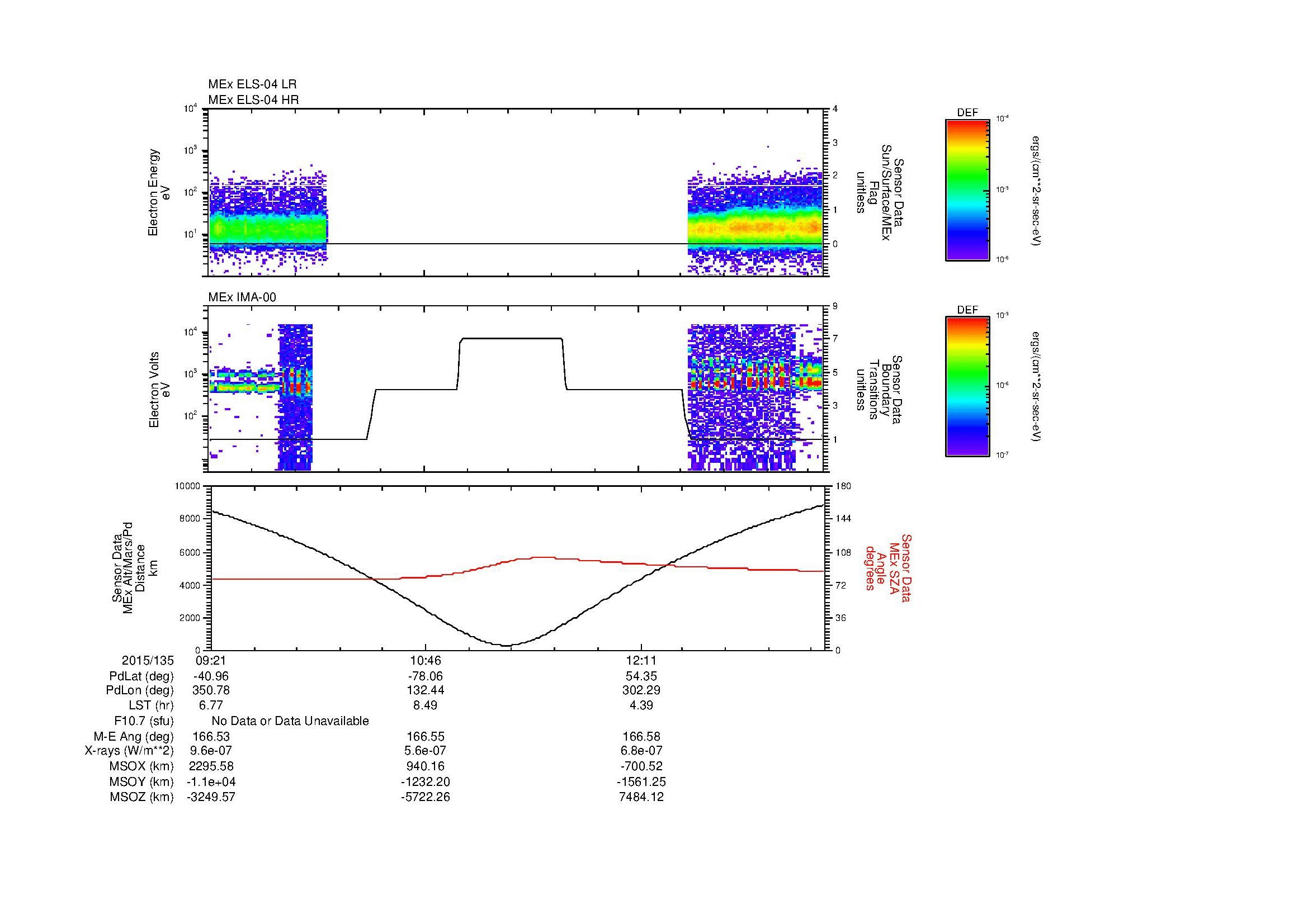Click the 180 SZA axis tick
1308x924 pixels.
pyautogui.click(x=844, y=486)
